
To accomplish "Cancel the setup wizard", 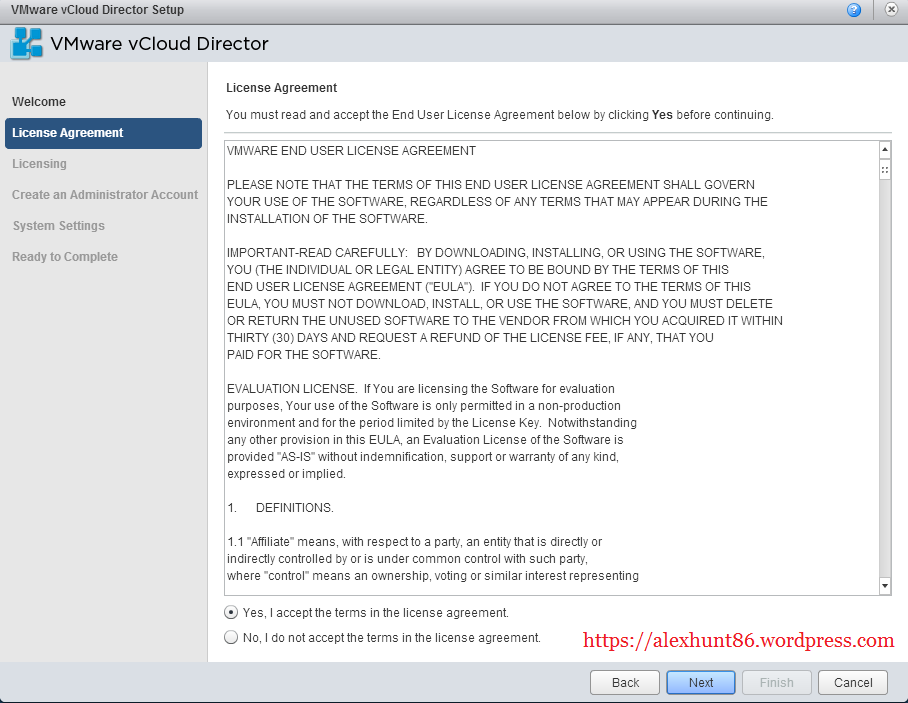I will click(853, 682).
